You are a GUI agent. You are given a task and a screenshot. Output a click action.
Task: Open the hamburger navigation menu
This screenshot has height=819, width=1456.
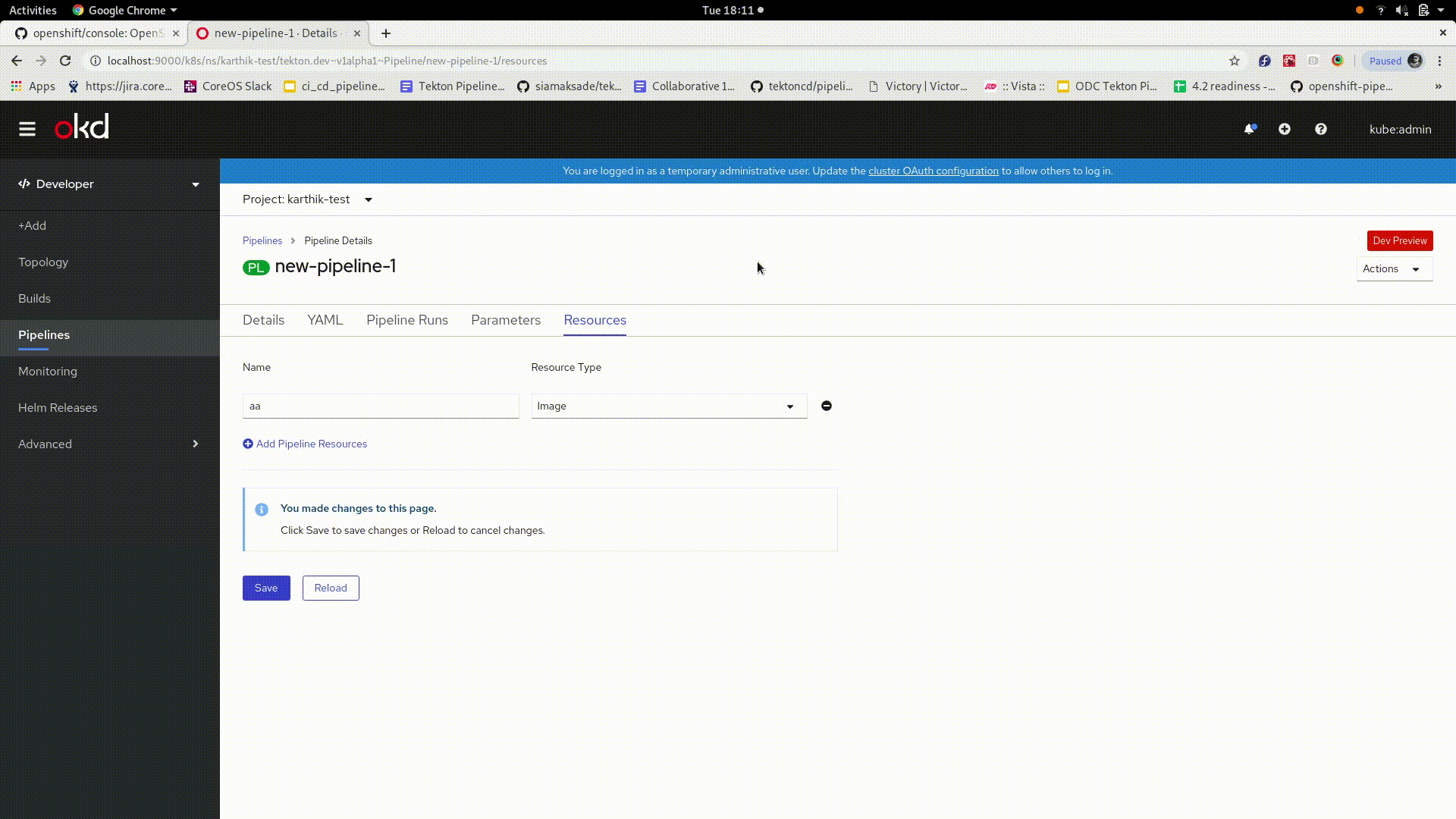[x=27, y=129]
